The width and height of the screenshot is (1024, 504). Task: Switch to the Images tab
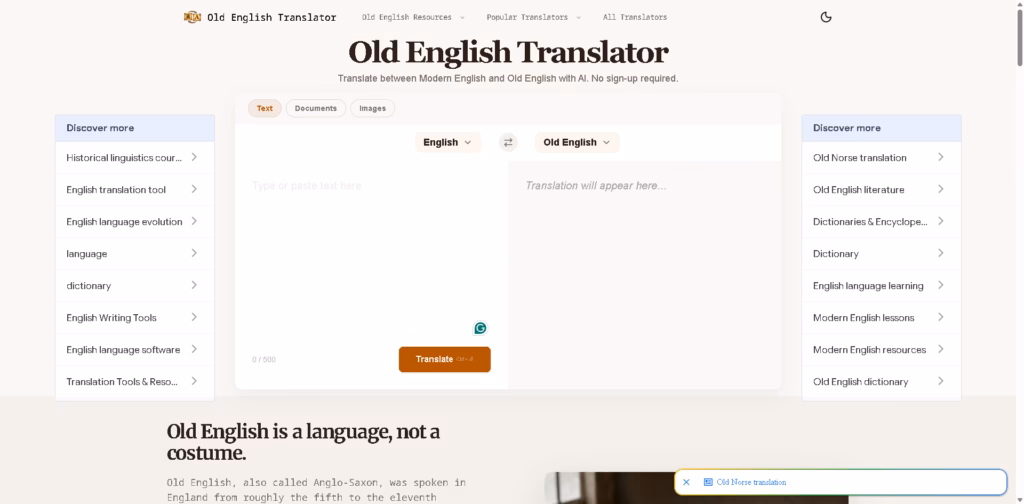click(x=372, y=108)
